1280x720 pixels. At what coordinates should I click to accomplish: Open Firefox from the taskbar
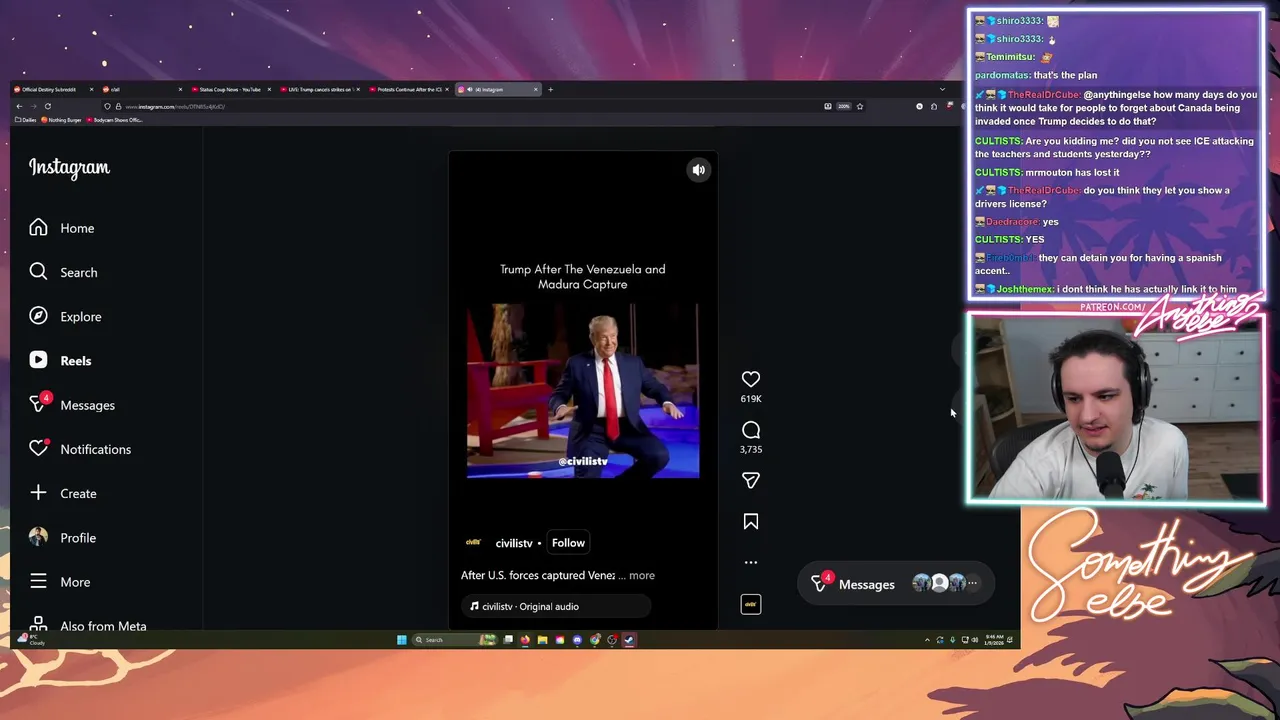[525, 640]
